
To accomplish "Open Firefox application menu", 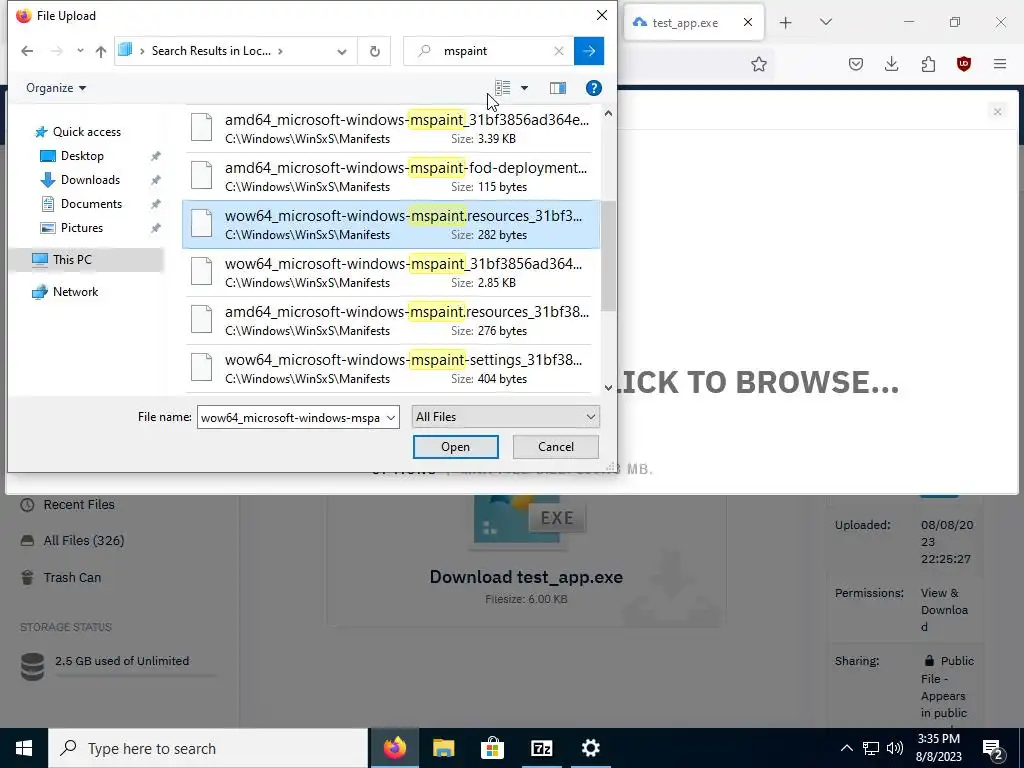I will [x=999, y=64].
